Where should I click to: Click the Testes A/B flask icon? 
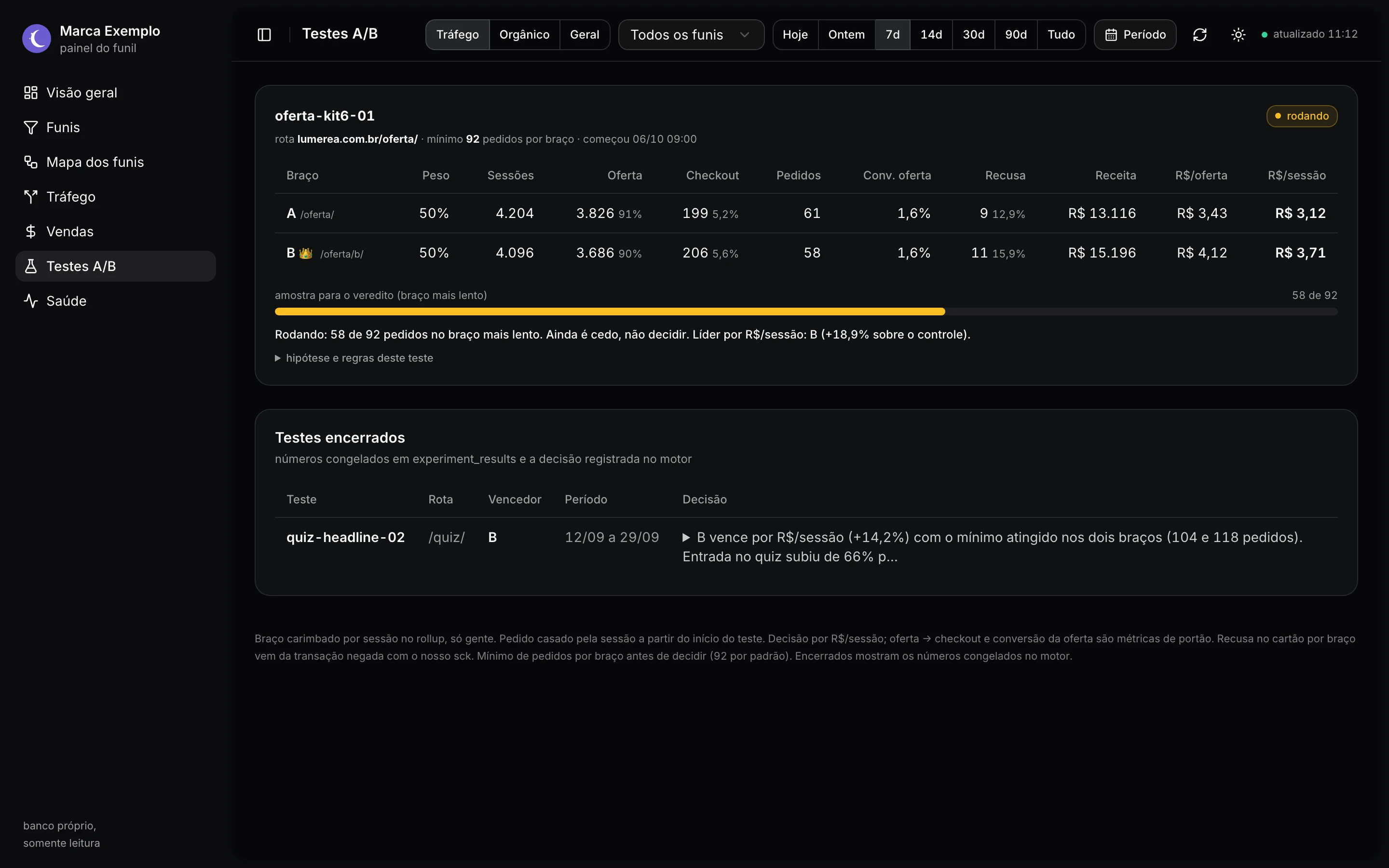(x=30, y=266)
